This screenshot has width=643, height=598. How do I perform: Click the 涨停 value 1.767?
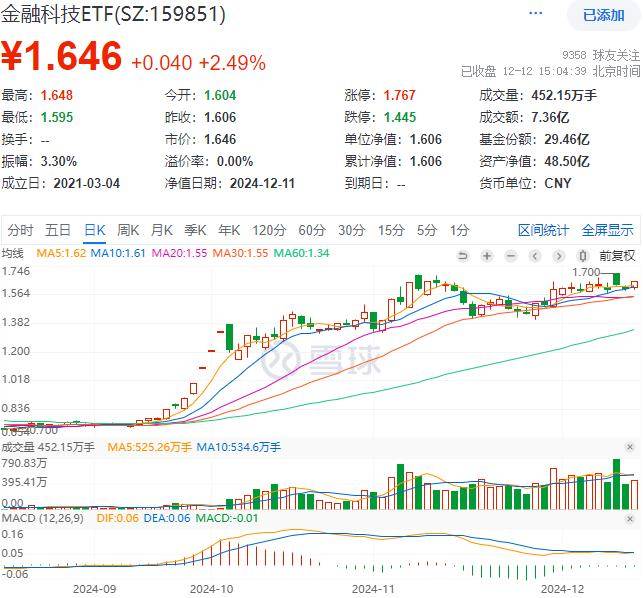click(399, 95)
